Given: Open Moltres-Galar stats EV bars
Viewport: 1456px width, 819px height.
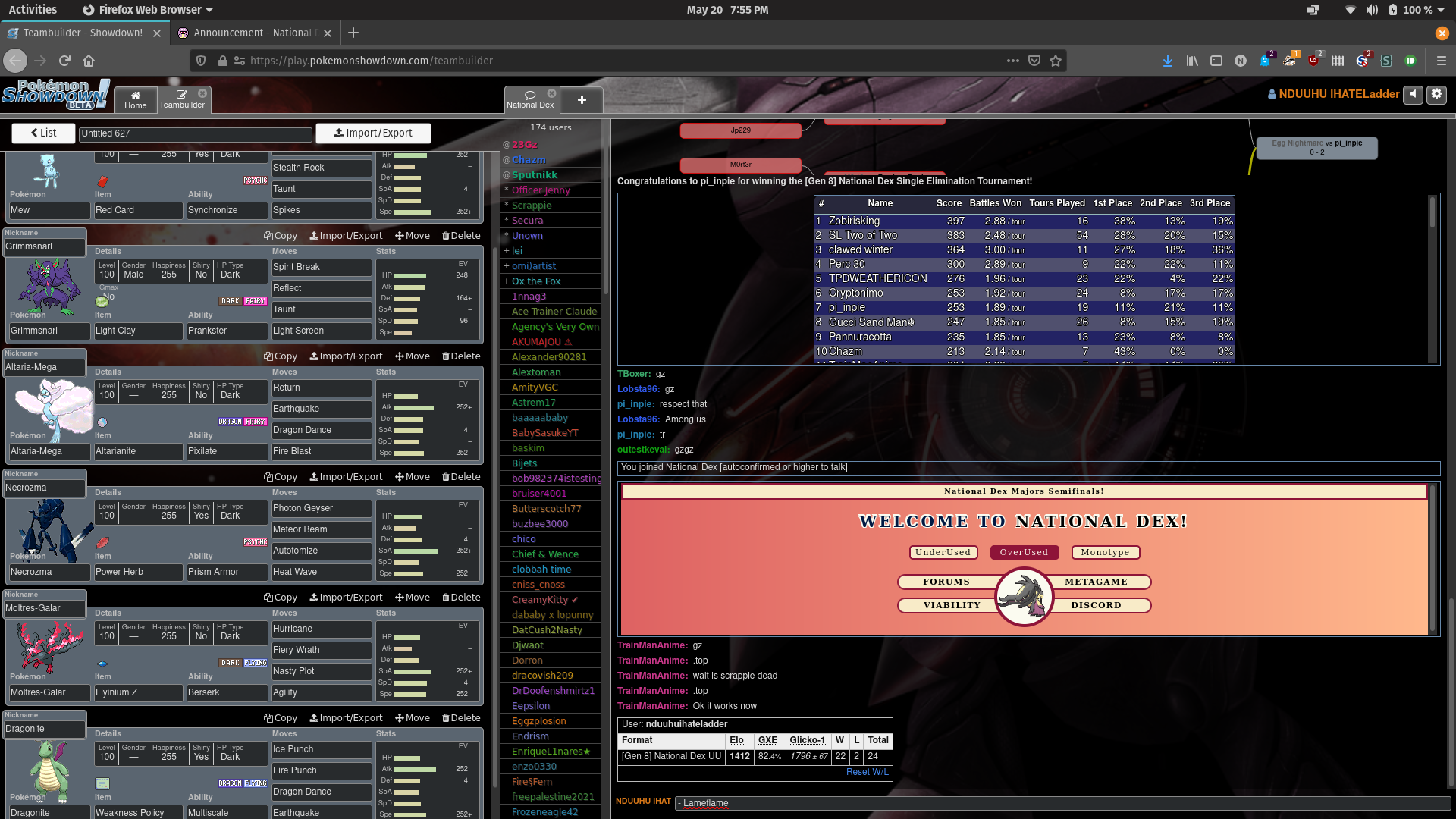Looking at the screenshot, I should pyautogui.click(x=427, y=661).
